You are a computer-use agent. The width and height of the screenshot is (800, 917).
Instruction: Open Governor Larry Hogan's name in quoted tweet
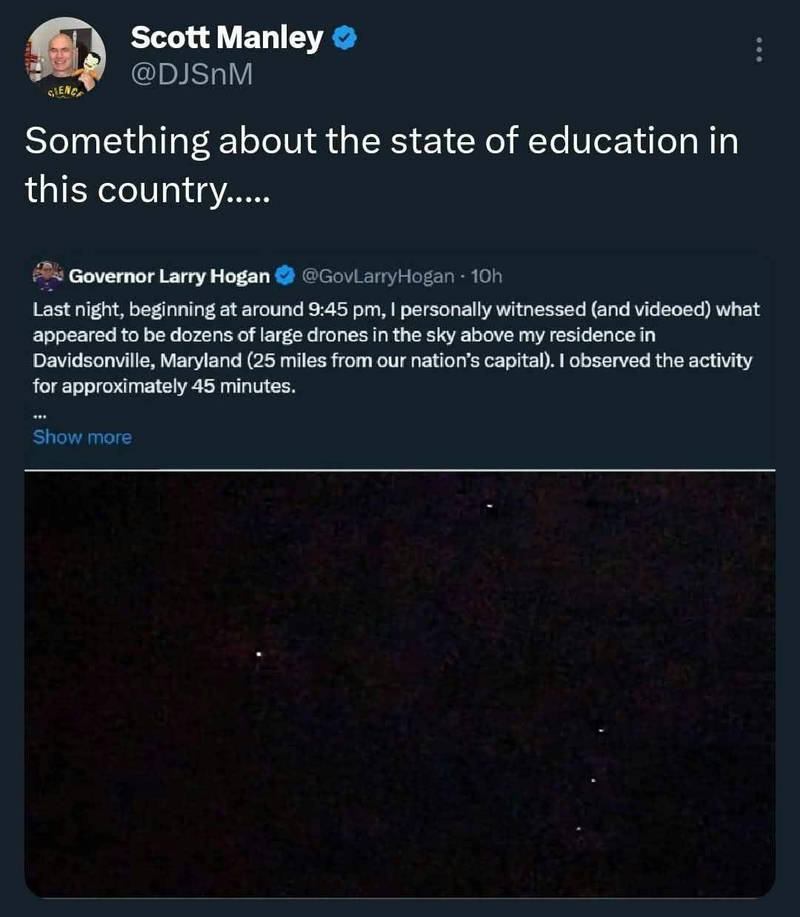tap(170, 276)
